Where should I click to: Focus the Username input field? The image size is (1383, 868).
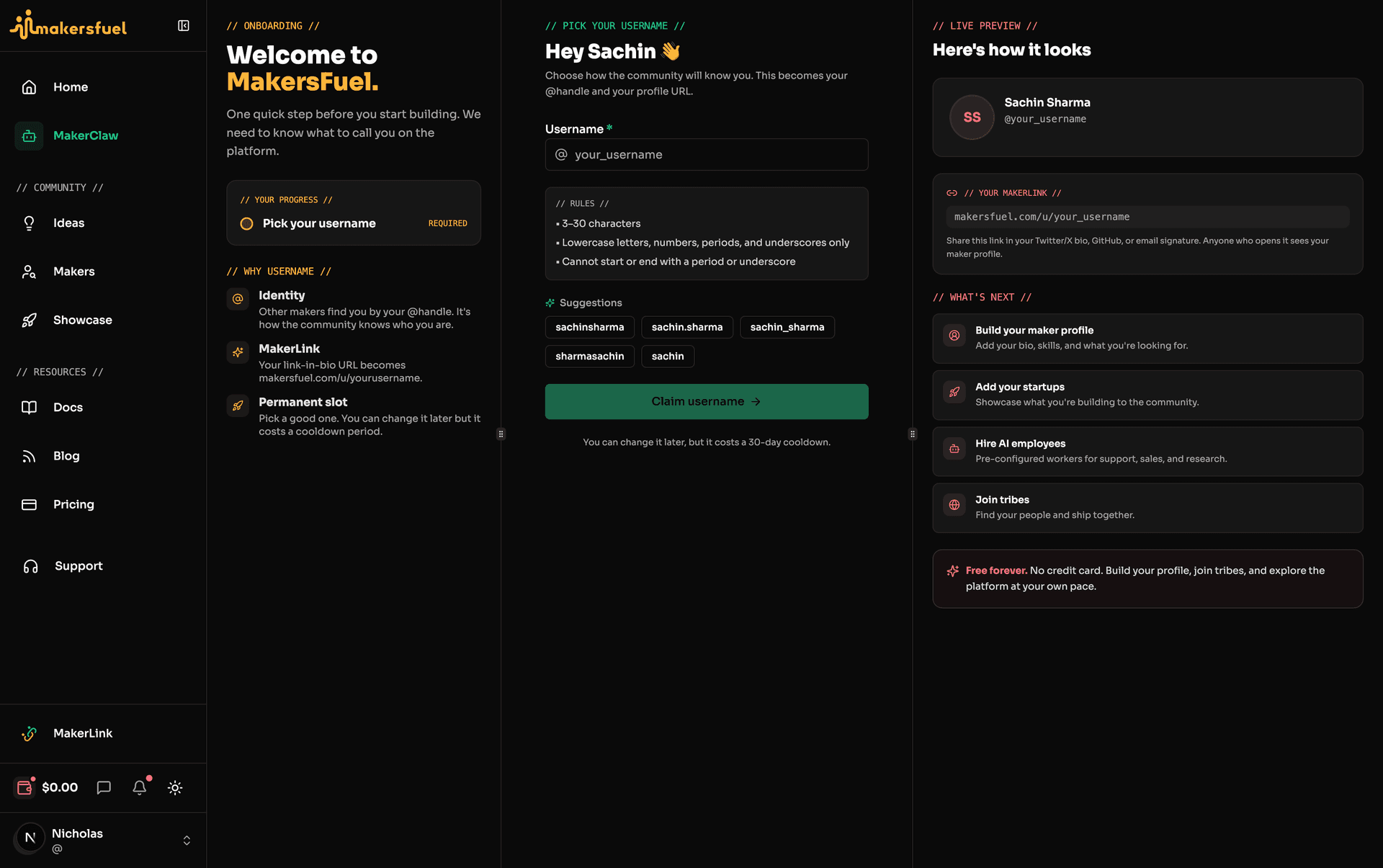(x=707, y=155)
